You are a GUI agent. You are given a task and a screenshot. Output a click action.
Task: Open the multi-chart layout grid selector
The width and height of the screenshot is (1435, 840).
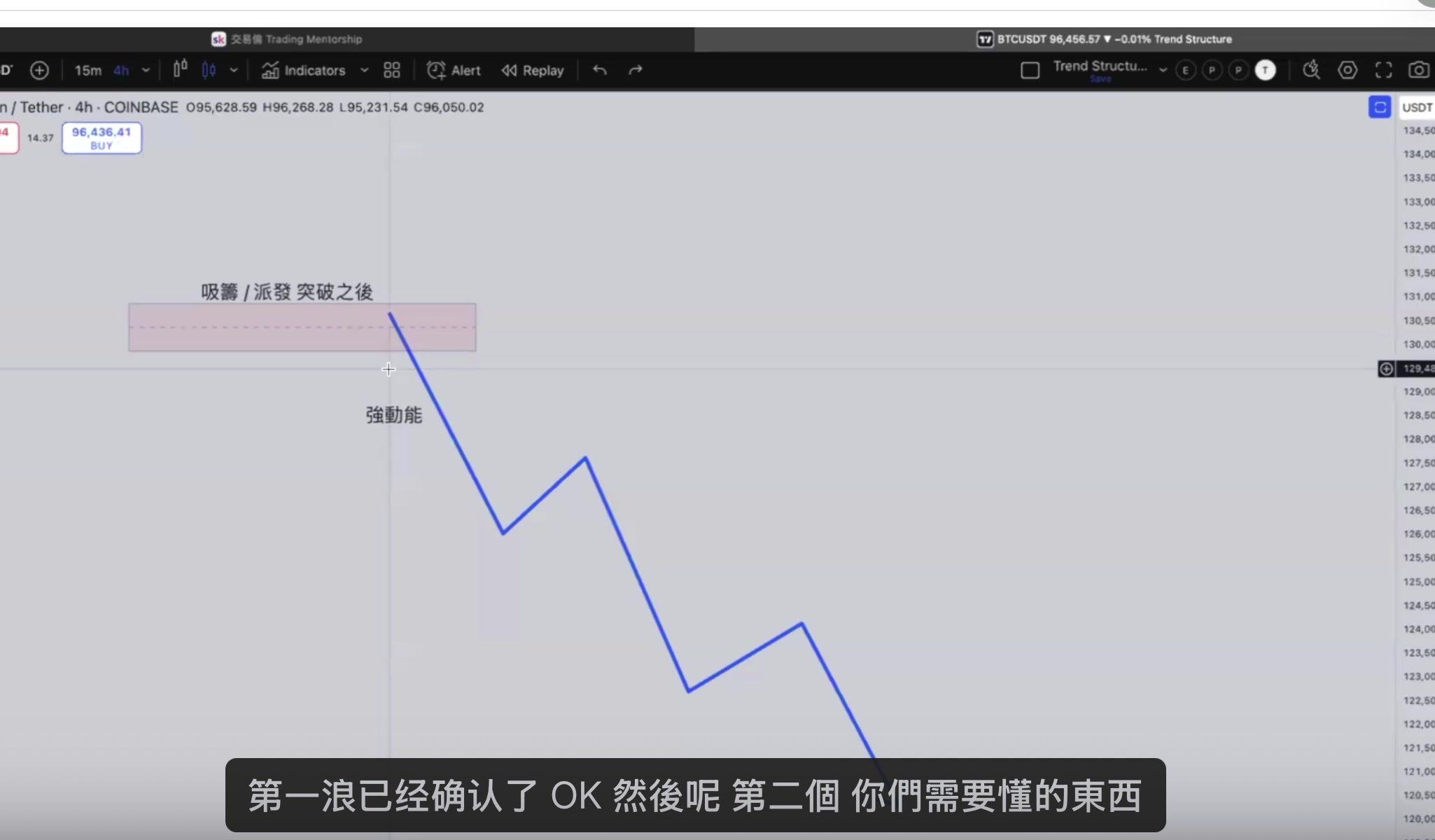[x=391, y=70]
